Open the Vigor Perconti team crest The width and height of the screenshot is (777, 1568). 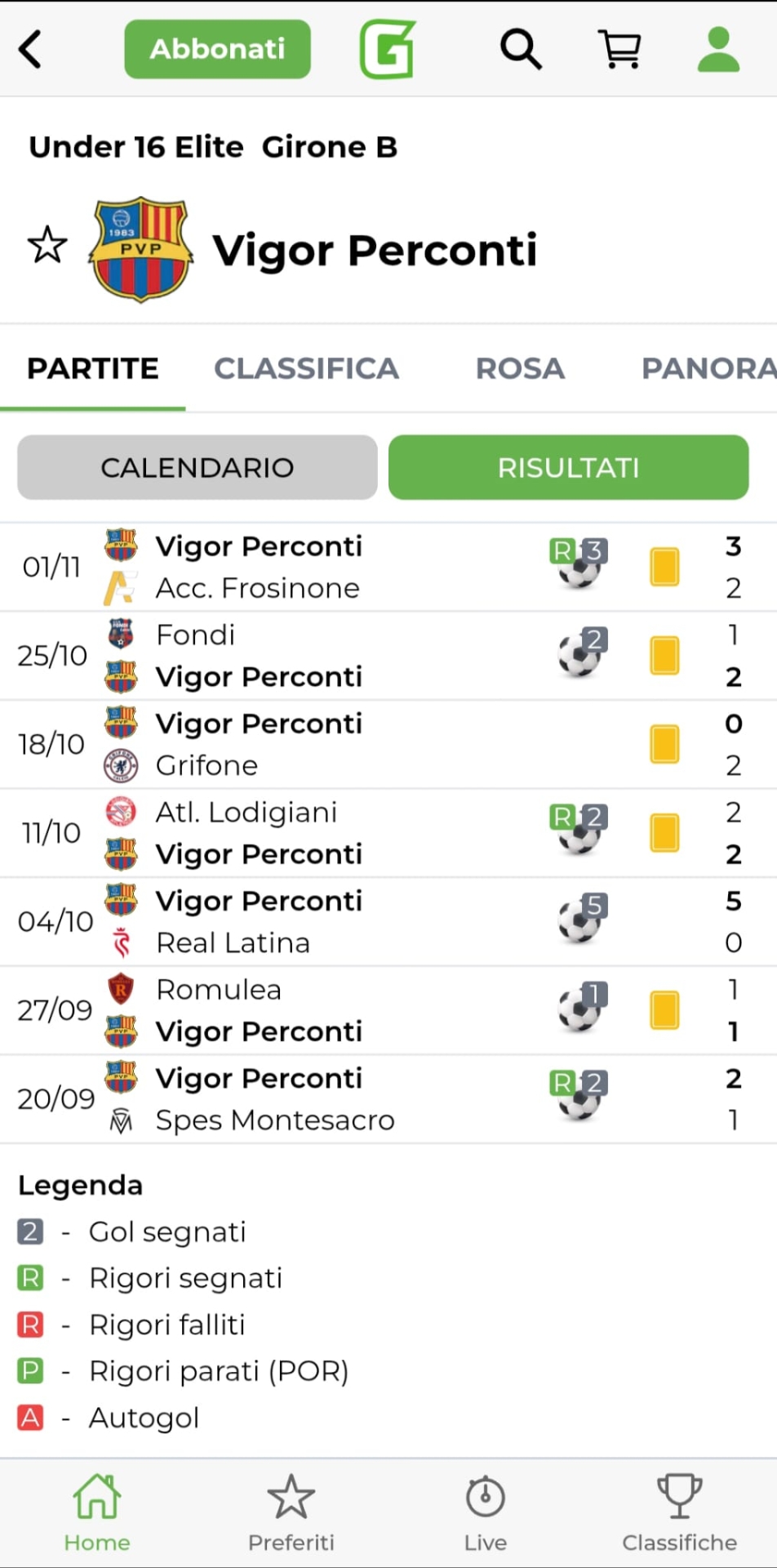(x=141, y=249)
